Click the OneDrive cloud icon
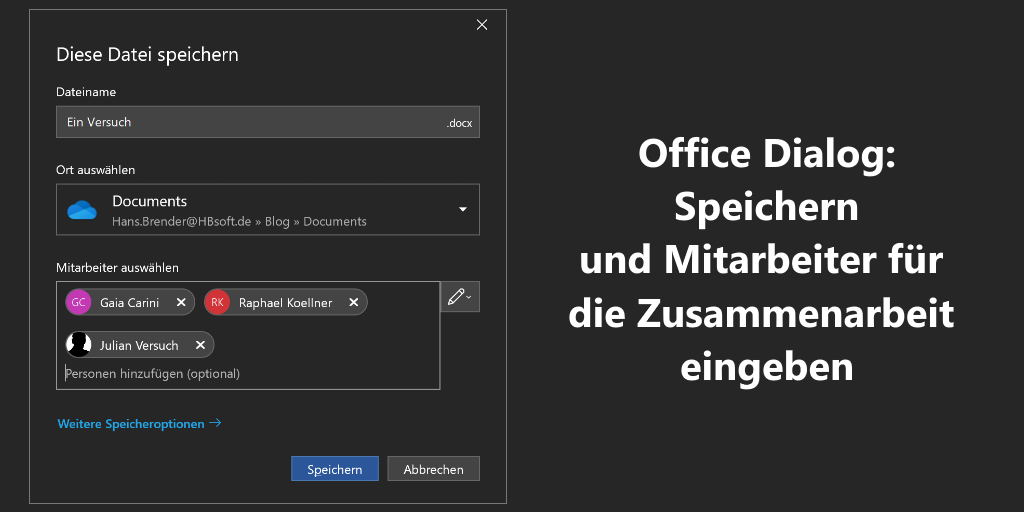1024x512 pixels. pos(81,210)
